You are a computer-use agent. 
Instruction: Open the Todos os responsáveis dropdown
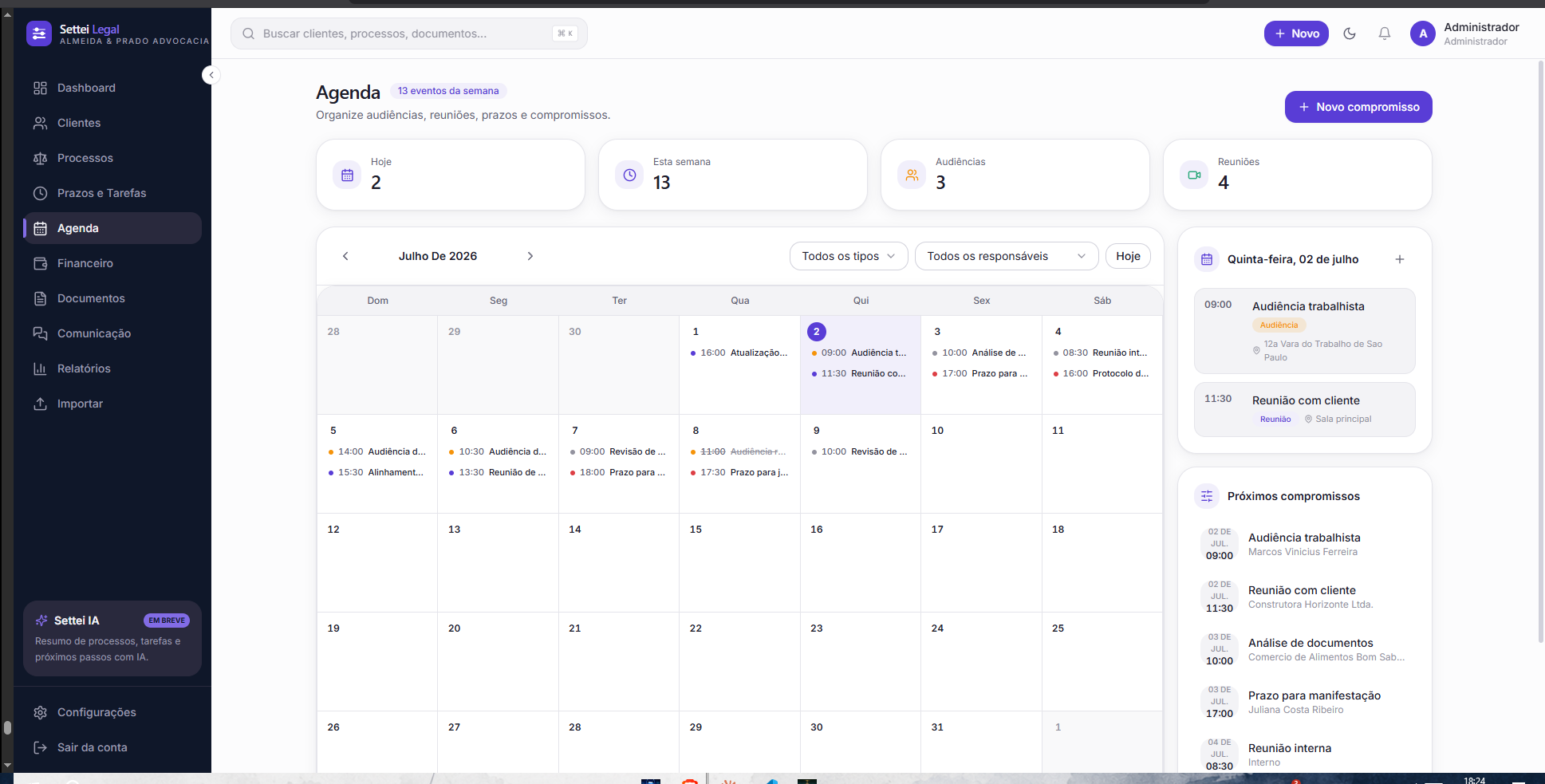point(1007,256)
